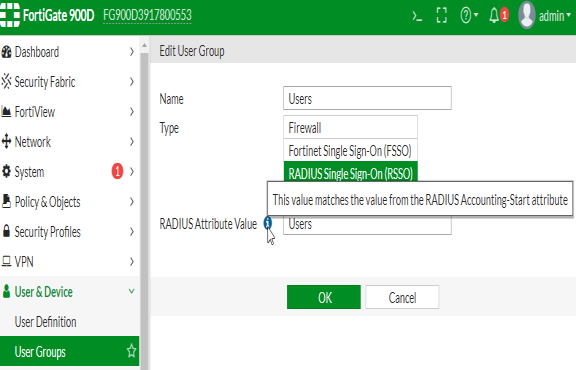Expand System chevron arrow
Viewport: 576px width, 370px height.
[x=132, y=172]
